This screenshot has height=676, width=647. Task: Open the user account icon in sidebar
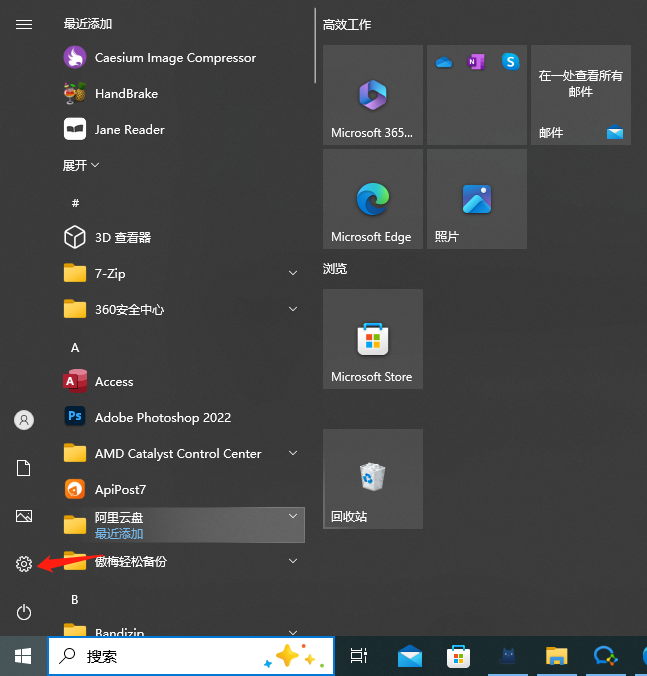(x=24, y=420)
